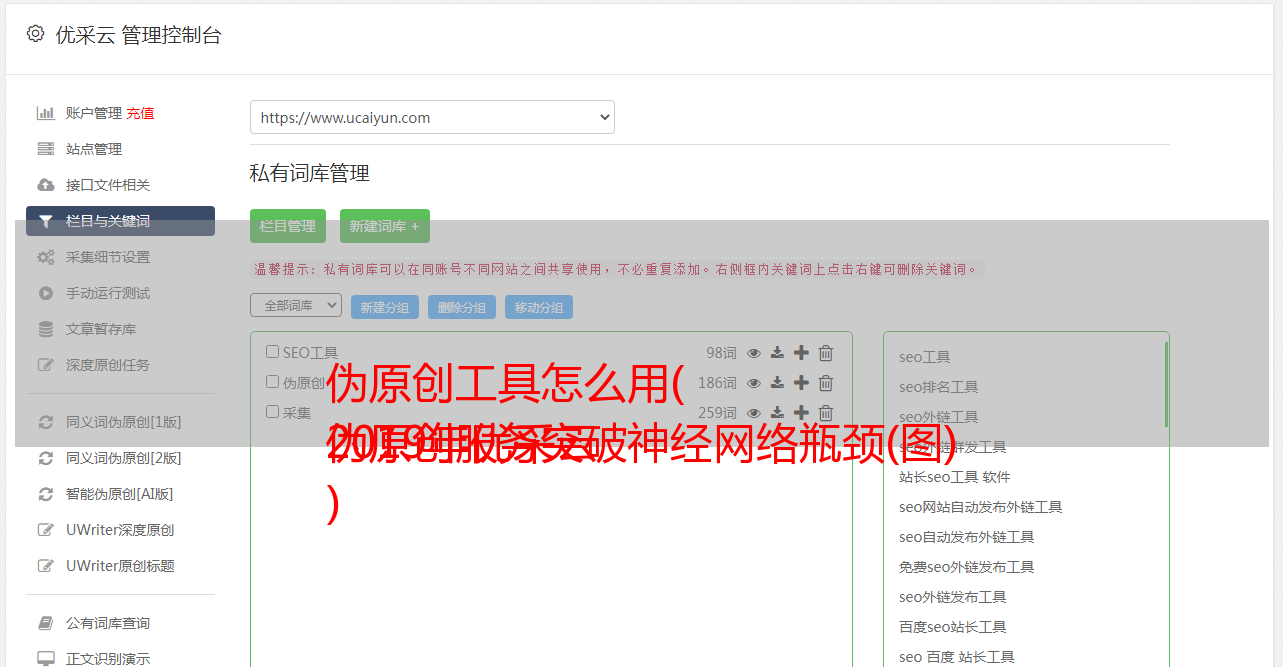The height and width of the screenshot is (667, 1283).
Task: Select keyword seo排名工具
Action: 939,387
